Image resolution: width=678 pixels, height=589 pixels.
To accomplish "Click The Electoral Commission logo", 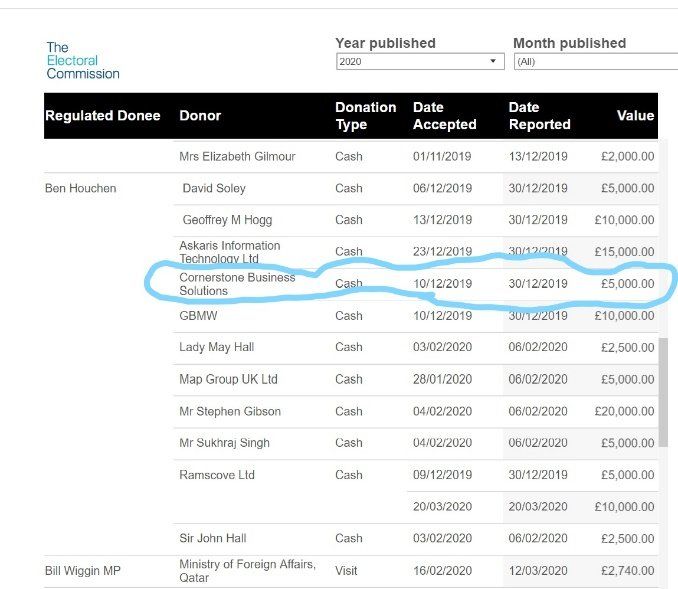I will [82, 60].
